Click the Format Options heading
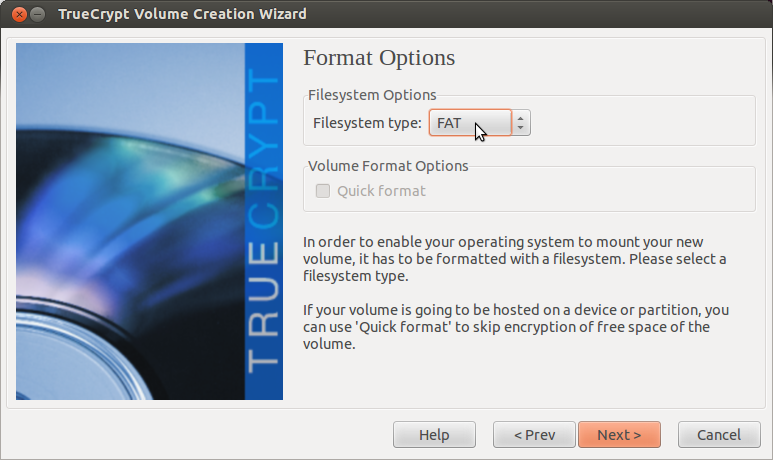This screenshot has width=773, height=460. (379, 58)
